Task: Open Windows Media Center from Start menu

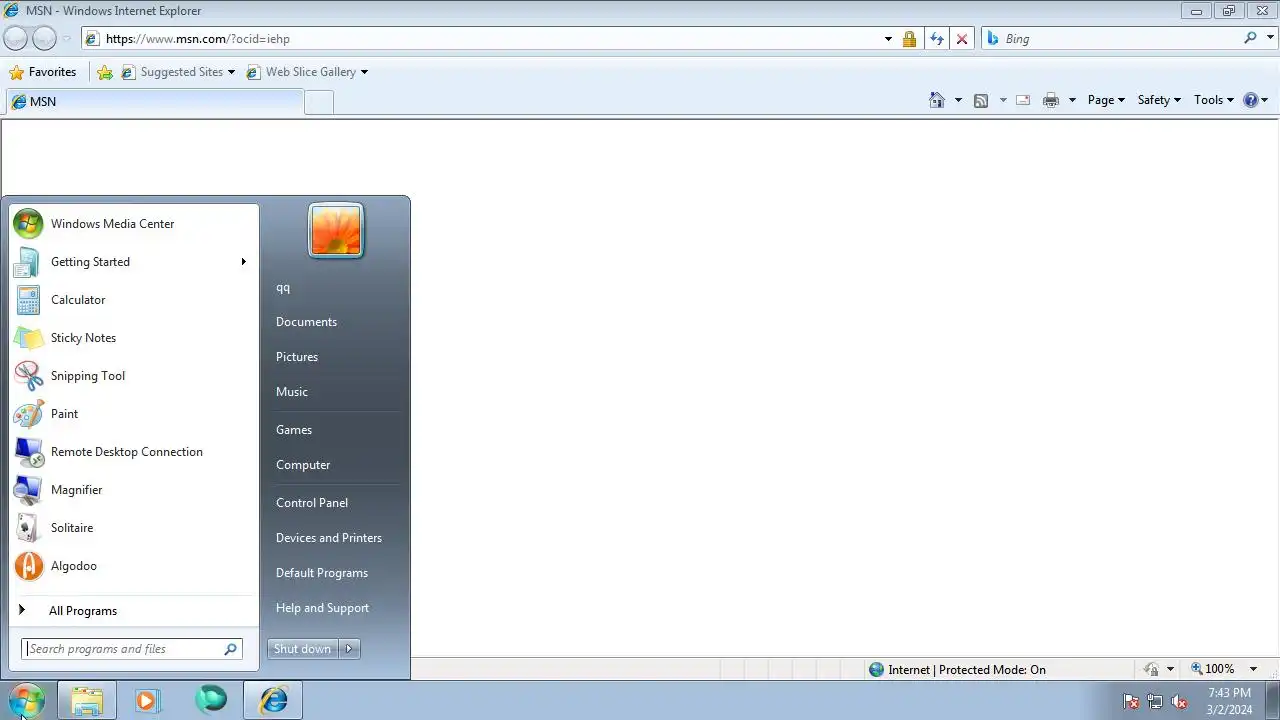Action: coord(133,224)
